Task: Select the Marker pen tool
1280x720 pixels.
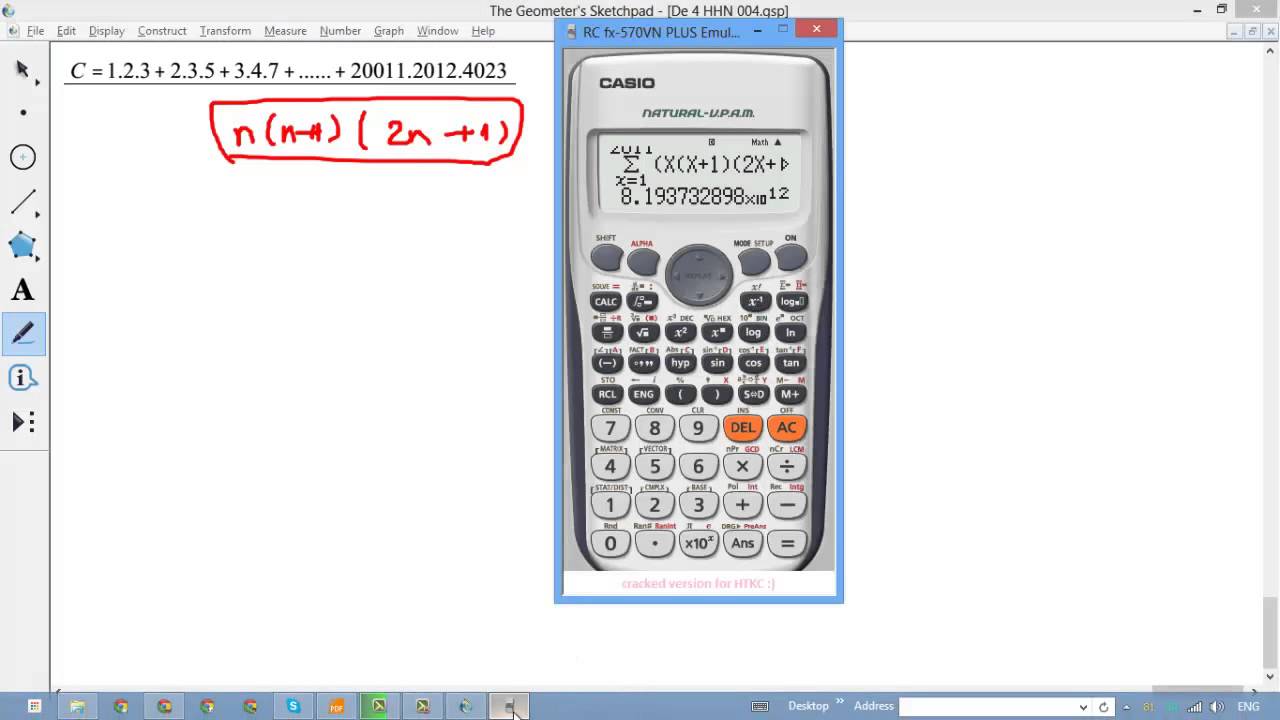Action: point(23,334)
